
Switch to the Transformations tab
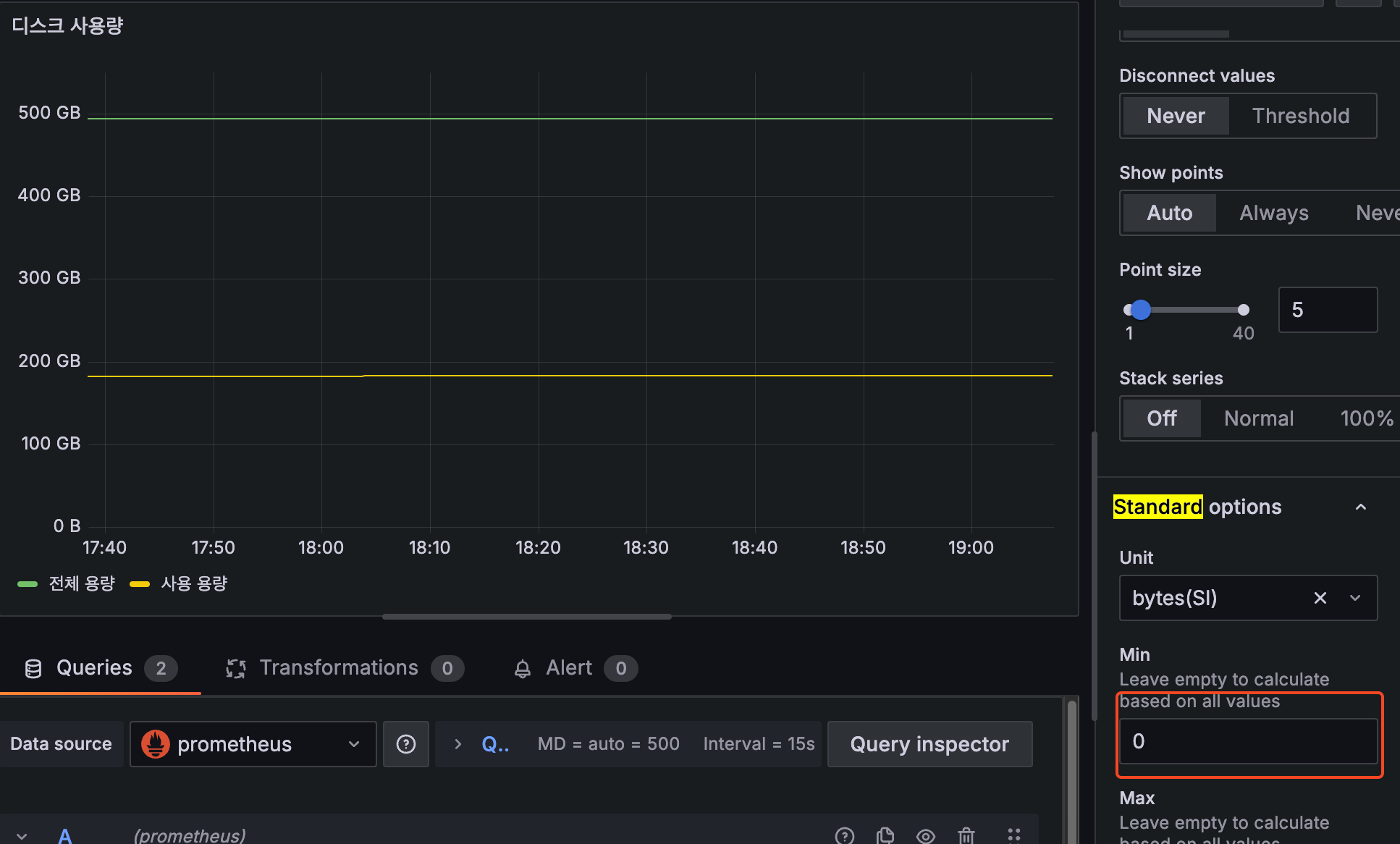[x=339, y=667]
